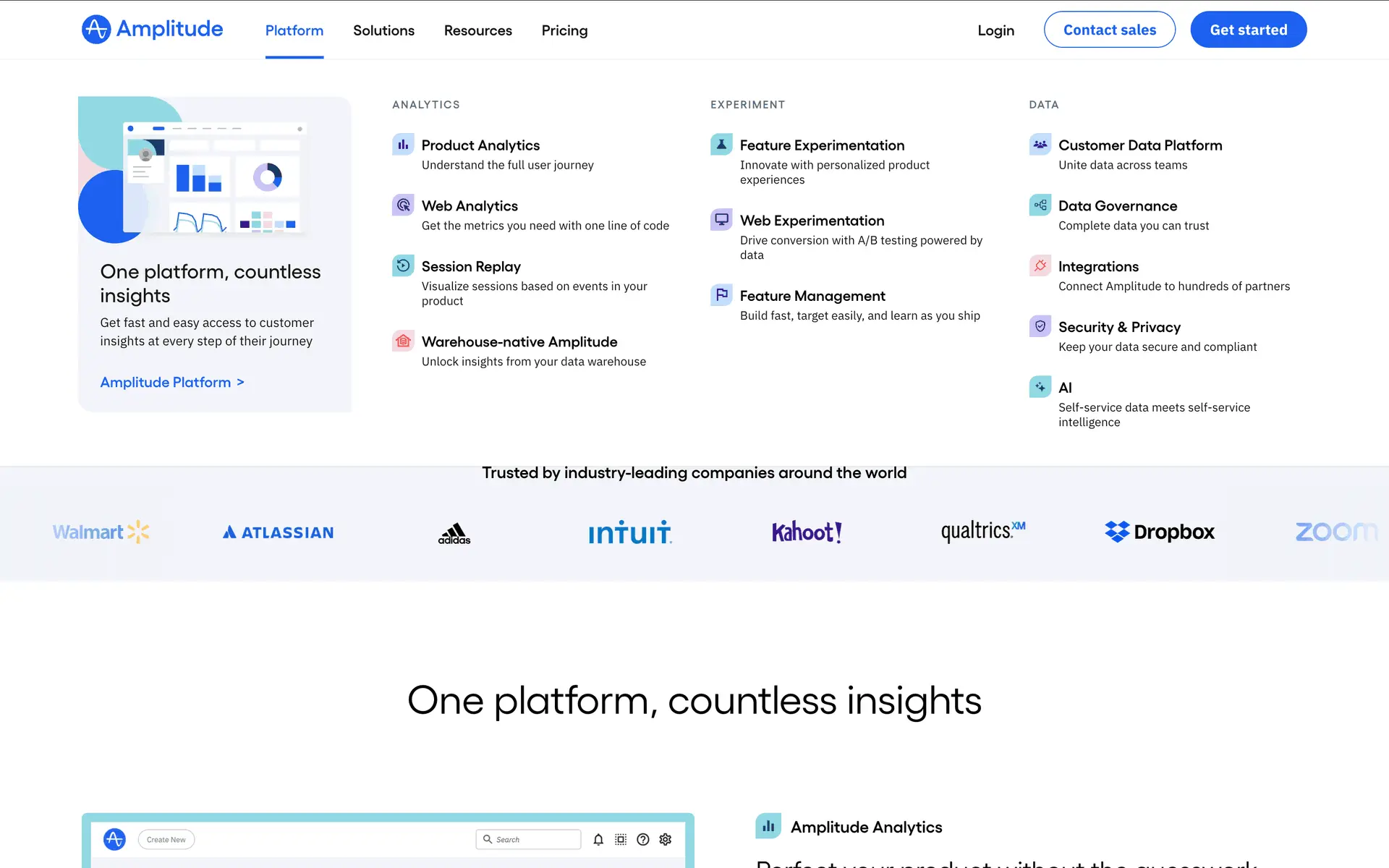Click the Amplitude logo in header
The image size is (1389, 868).
(153, 29)
